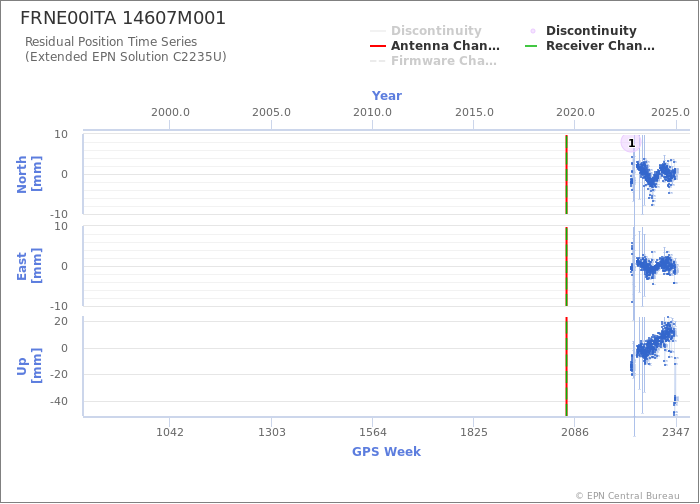Click the Extended EPN Solution C2235U text
Viewport: 700px width, 504px height.
125,57
